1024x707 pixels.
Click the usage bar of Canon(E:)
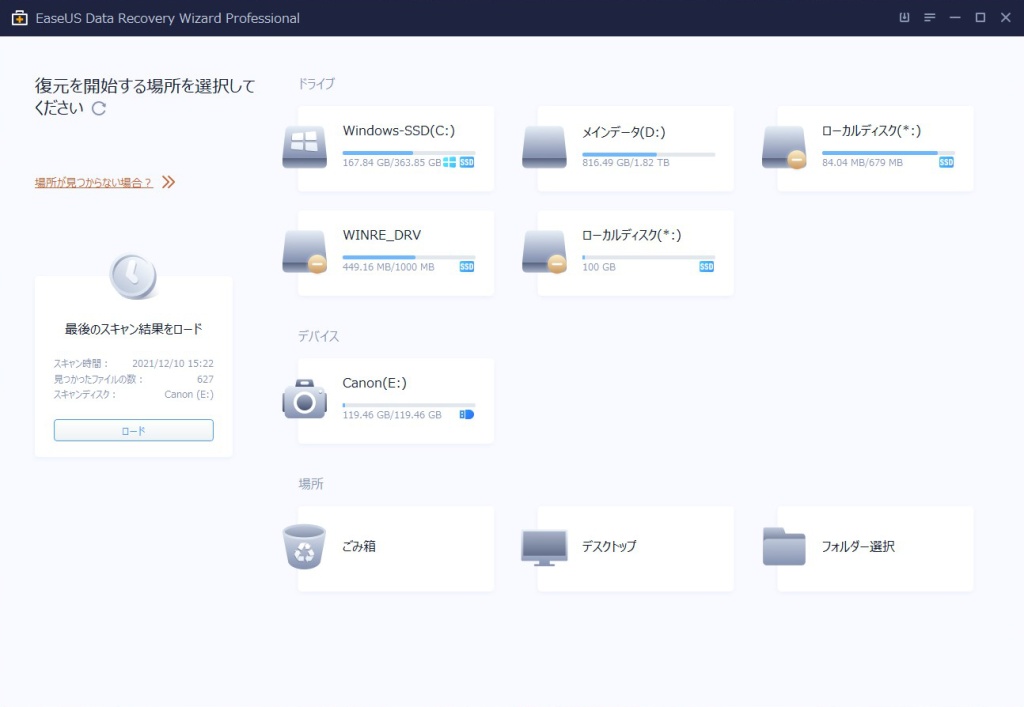[409, 405]
